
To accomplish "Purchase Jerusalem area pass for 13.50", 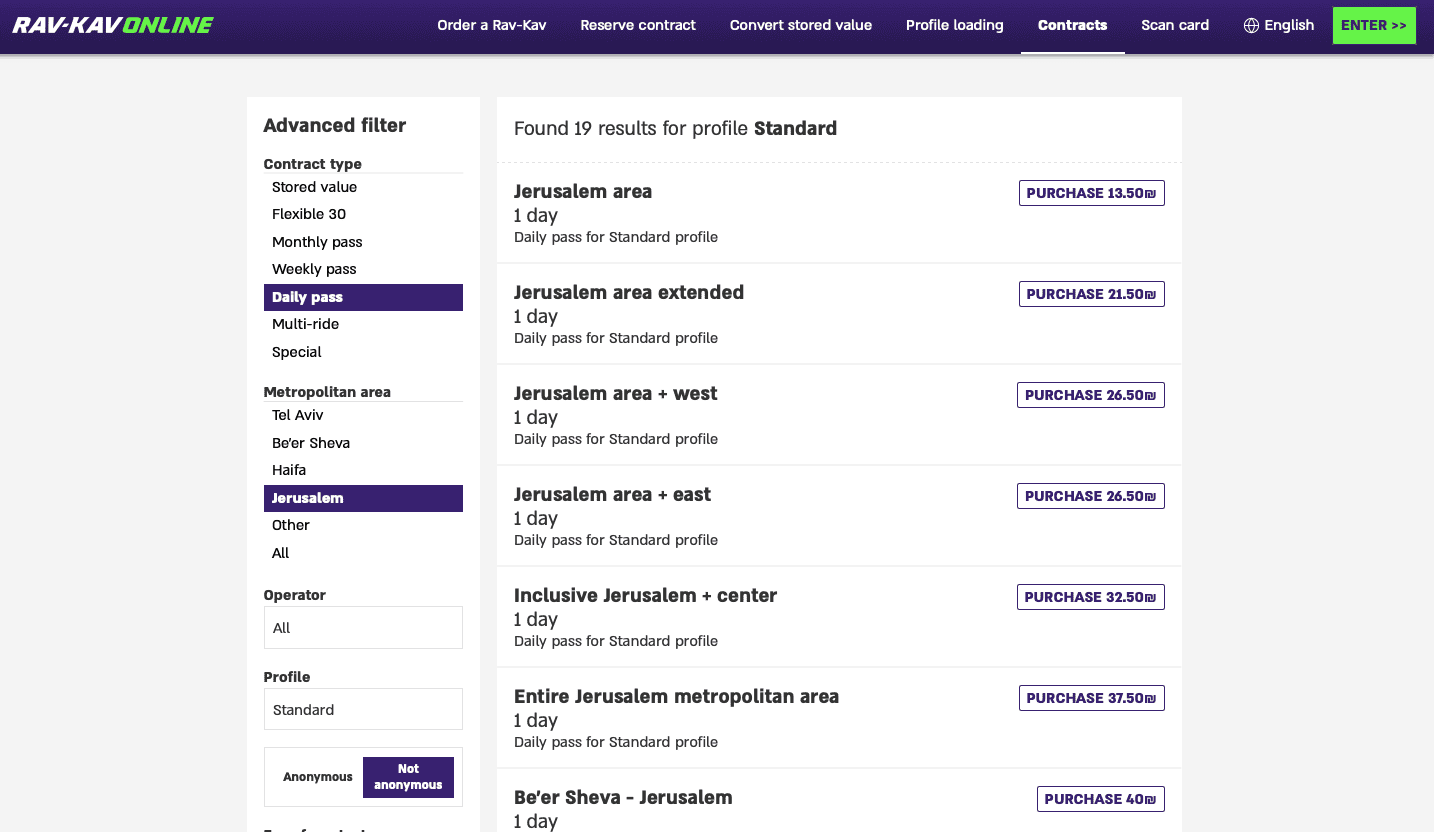I will click(1092, 193).
